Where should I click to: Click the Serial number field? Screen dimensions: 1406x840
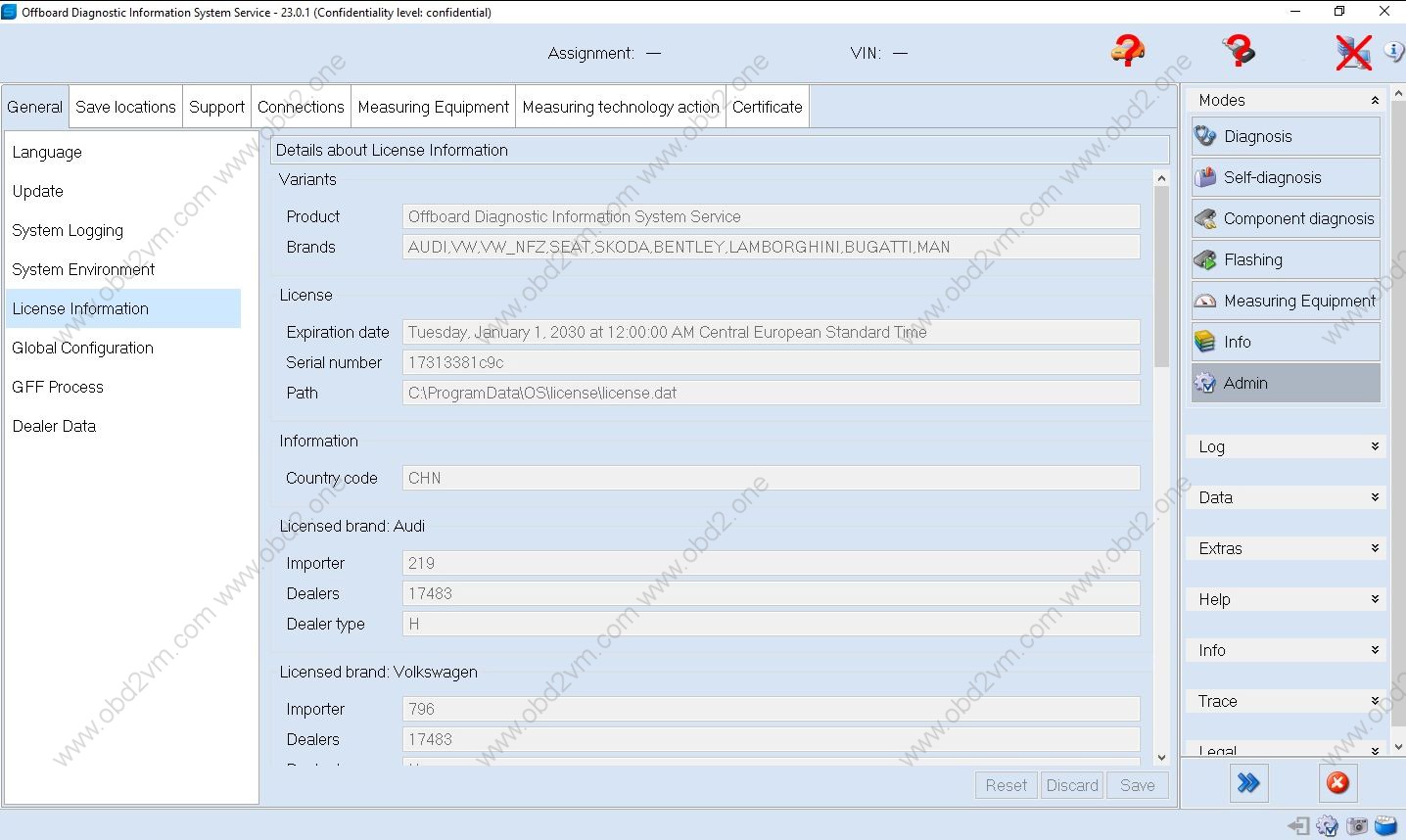point(771,363)
